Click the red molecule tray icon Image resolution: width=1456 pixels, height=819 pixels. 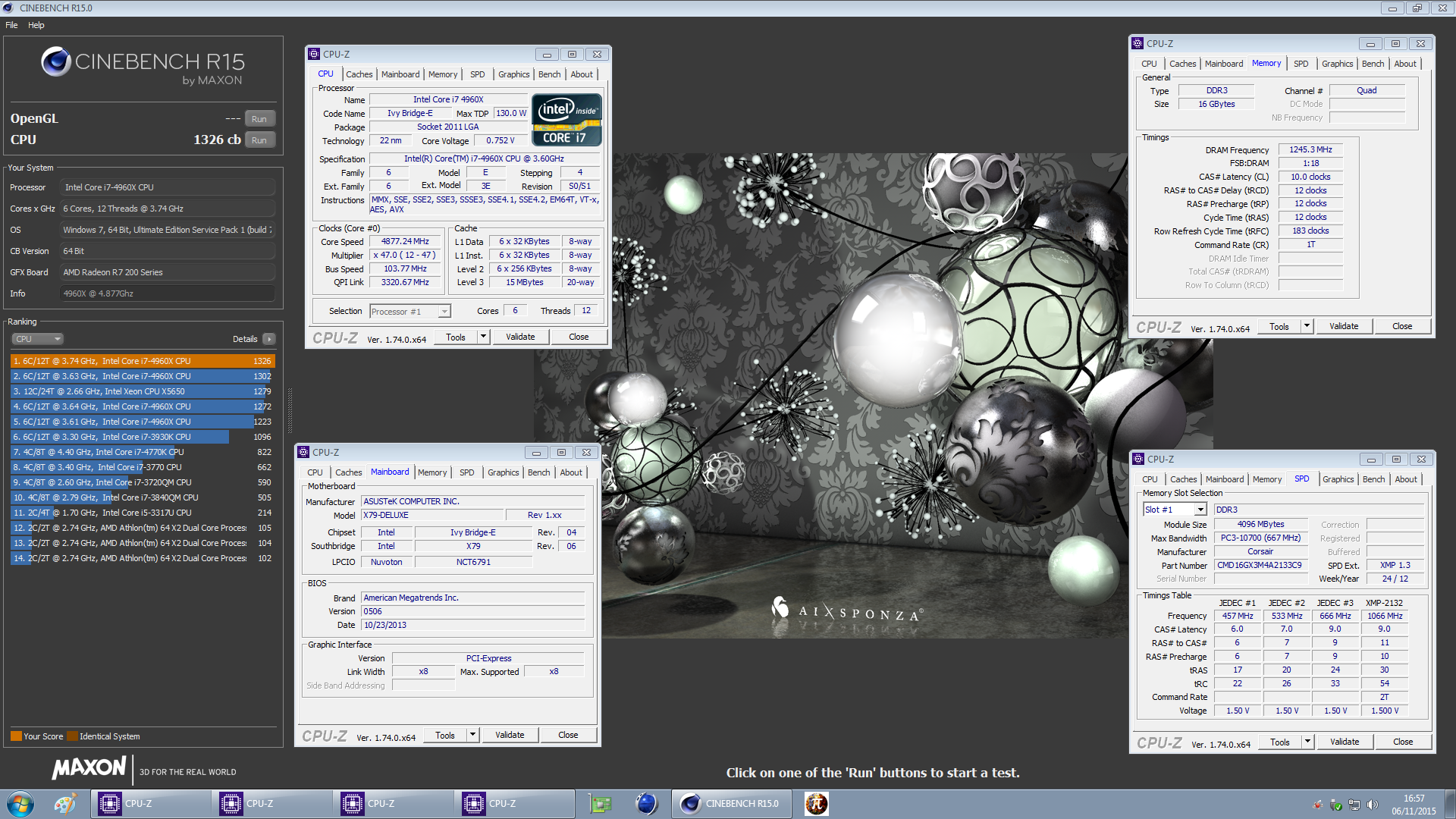coord(1318,805)
